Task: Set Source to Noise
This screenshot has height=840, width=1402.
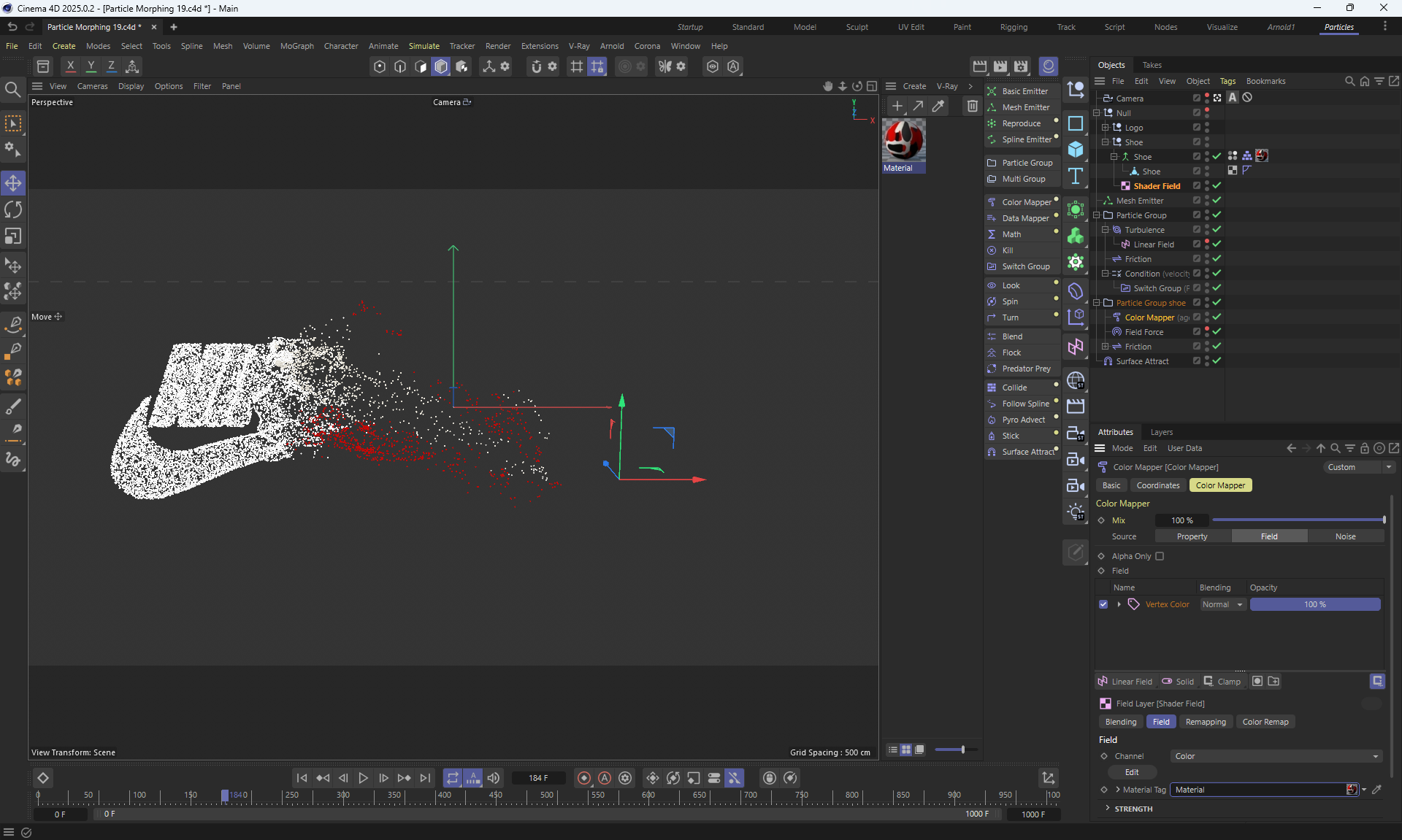Action: pos(1345,536)
